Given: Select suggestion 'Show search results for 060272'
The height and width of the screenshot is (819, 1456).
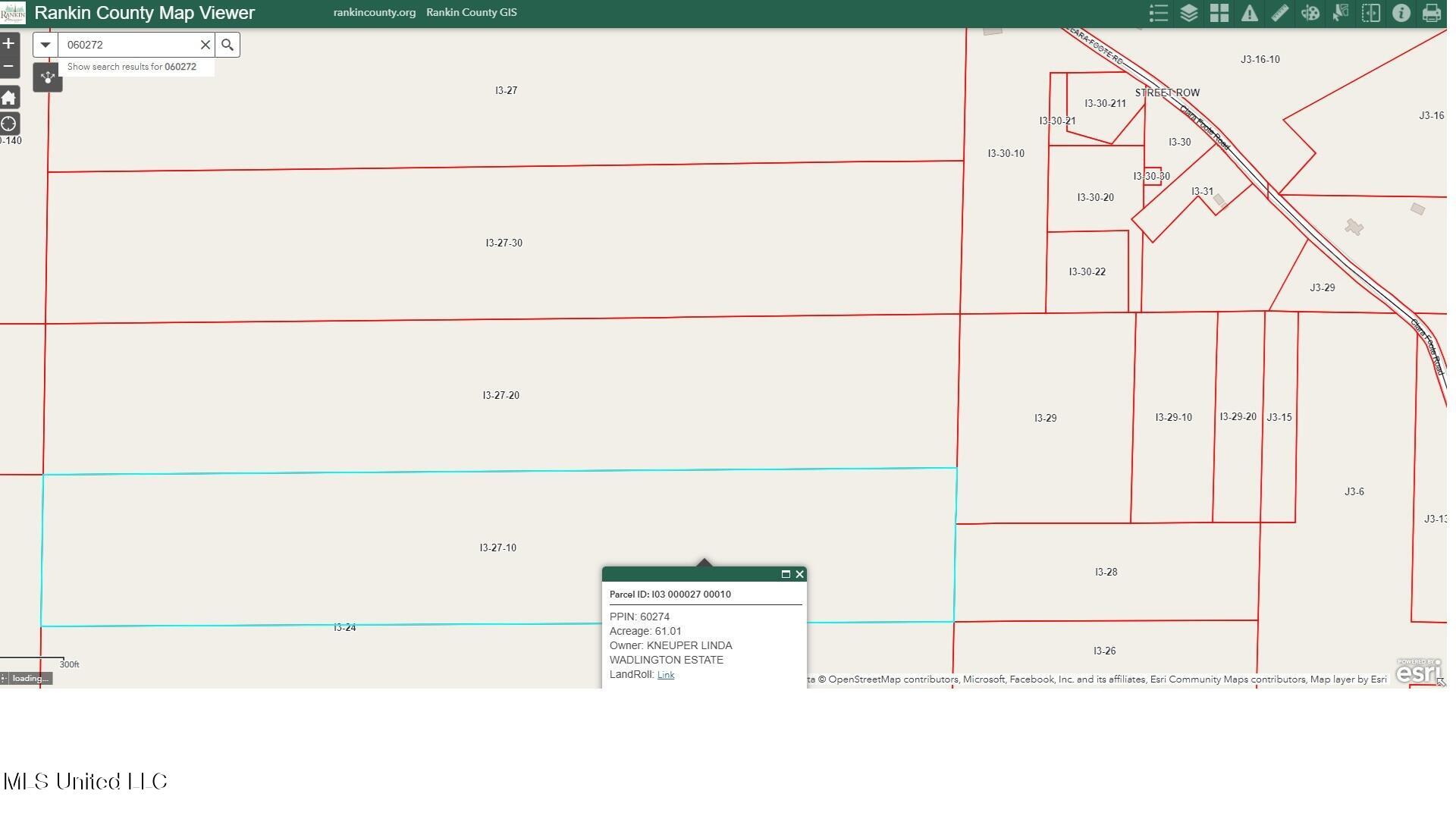Looking at the screenshot, I should coord(132,67).
